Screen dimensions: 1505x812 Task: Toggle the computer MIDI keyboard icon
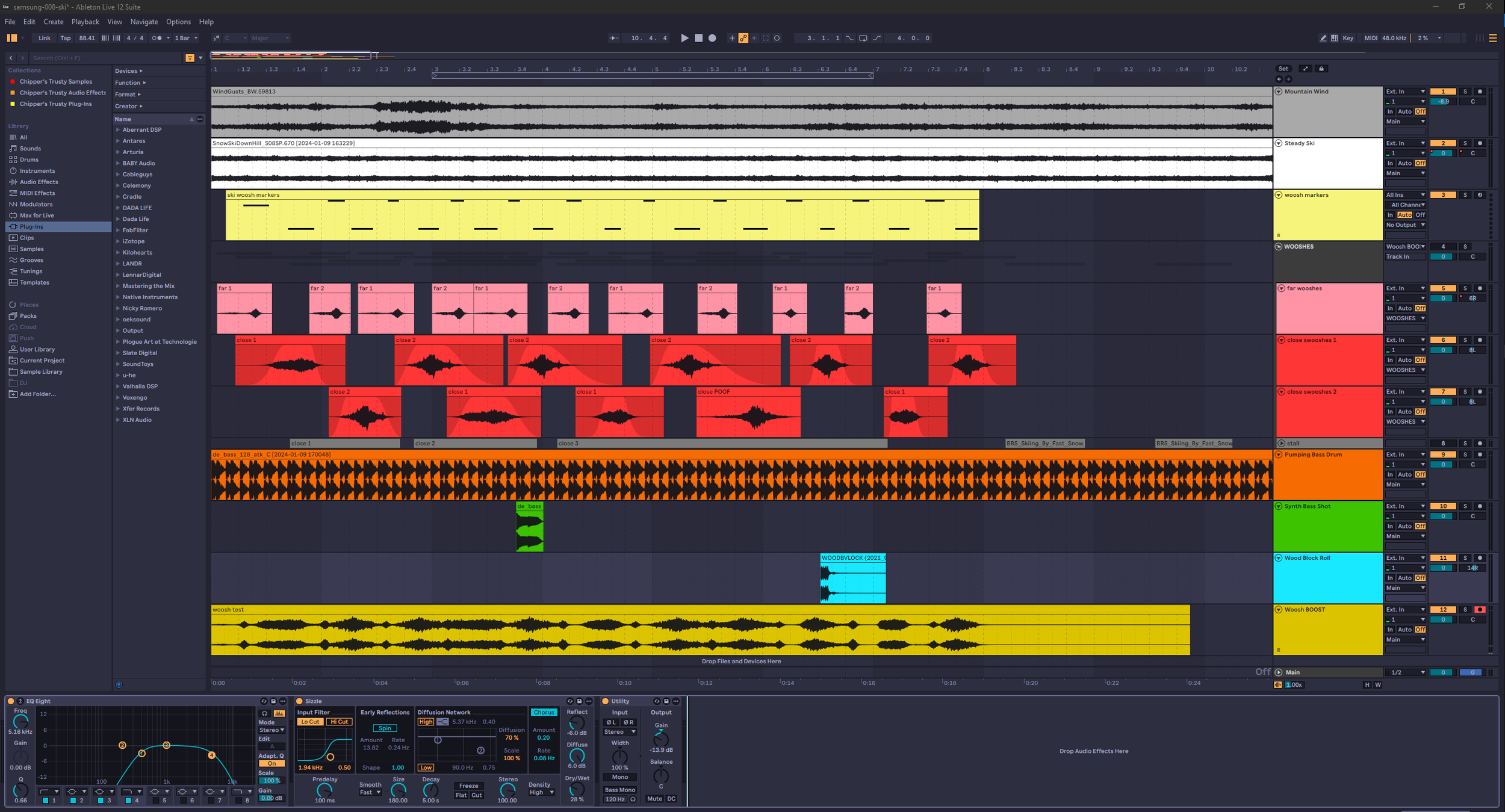click(1334, 38)
